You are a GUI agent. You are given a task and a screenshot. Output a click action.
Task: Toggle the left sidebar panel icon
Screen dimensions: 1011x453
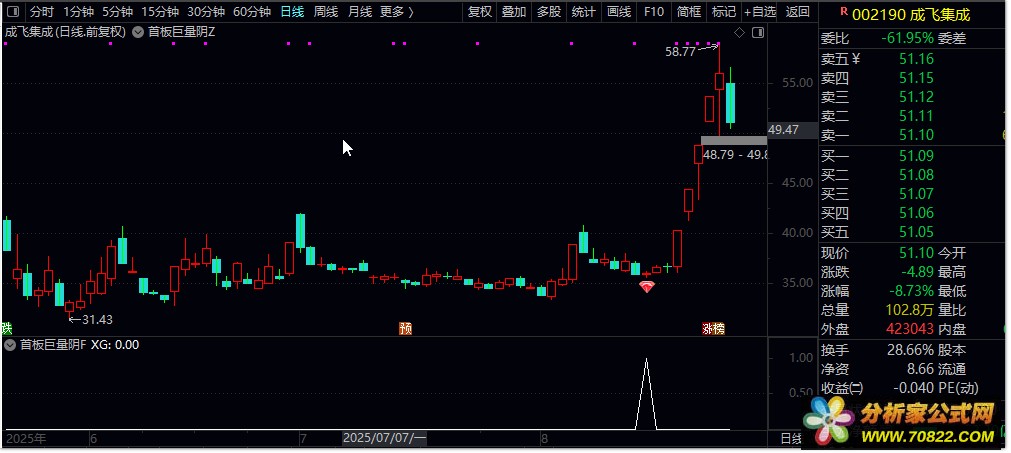pos(14,12)
